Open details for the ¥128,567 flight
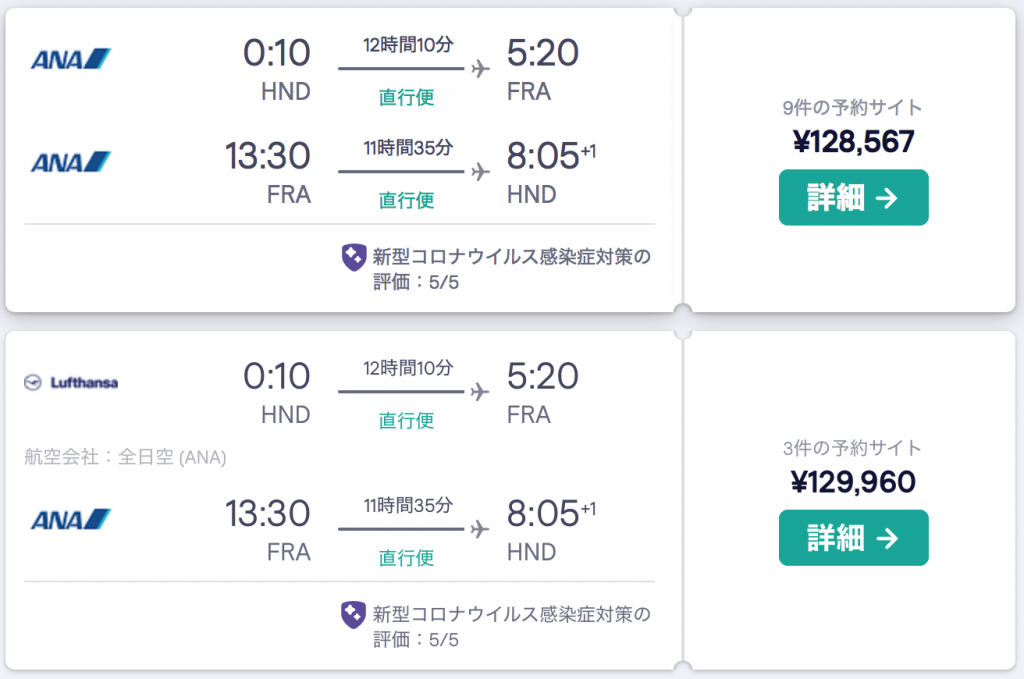Image resolution: width=1024 pixels, height=679 pixels. pos(853,197)
